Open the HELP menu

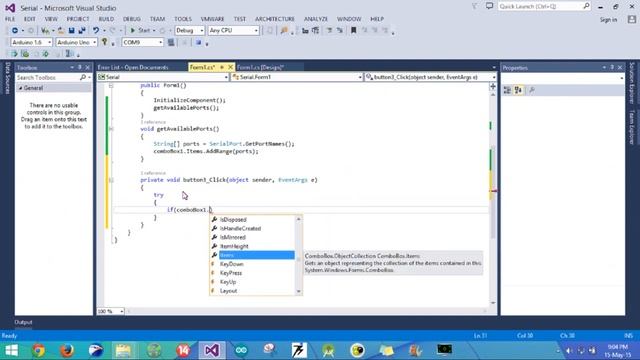pos(377,19)
